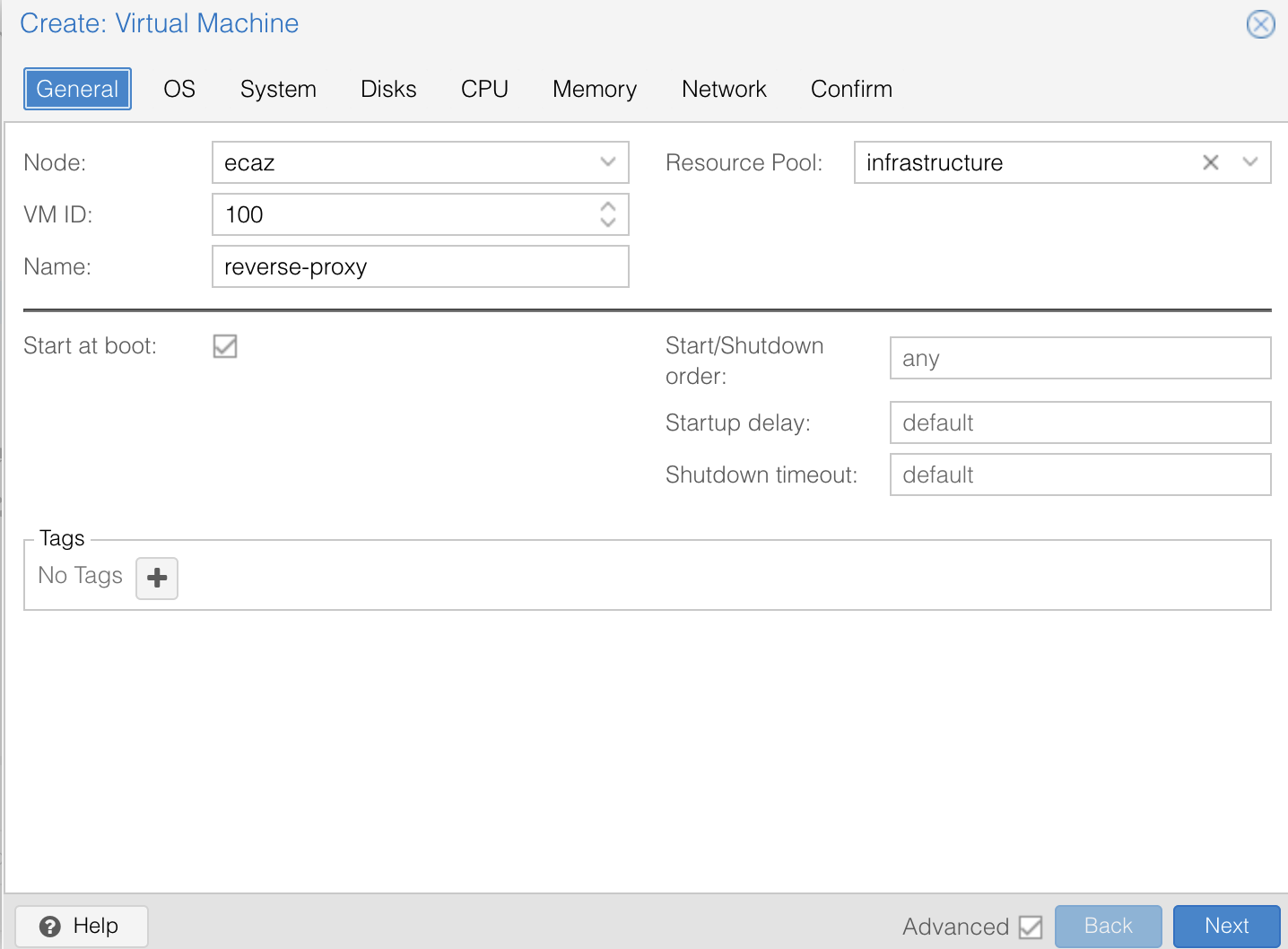Viewport: 1288px width, 949px height.
Task: Select the Confirm tab
Action: pyautogui.click(x=851, y=89)
